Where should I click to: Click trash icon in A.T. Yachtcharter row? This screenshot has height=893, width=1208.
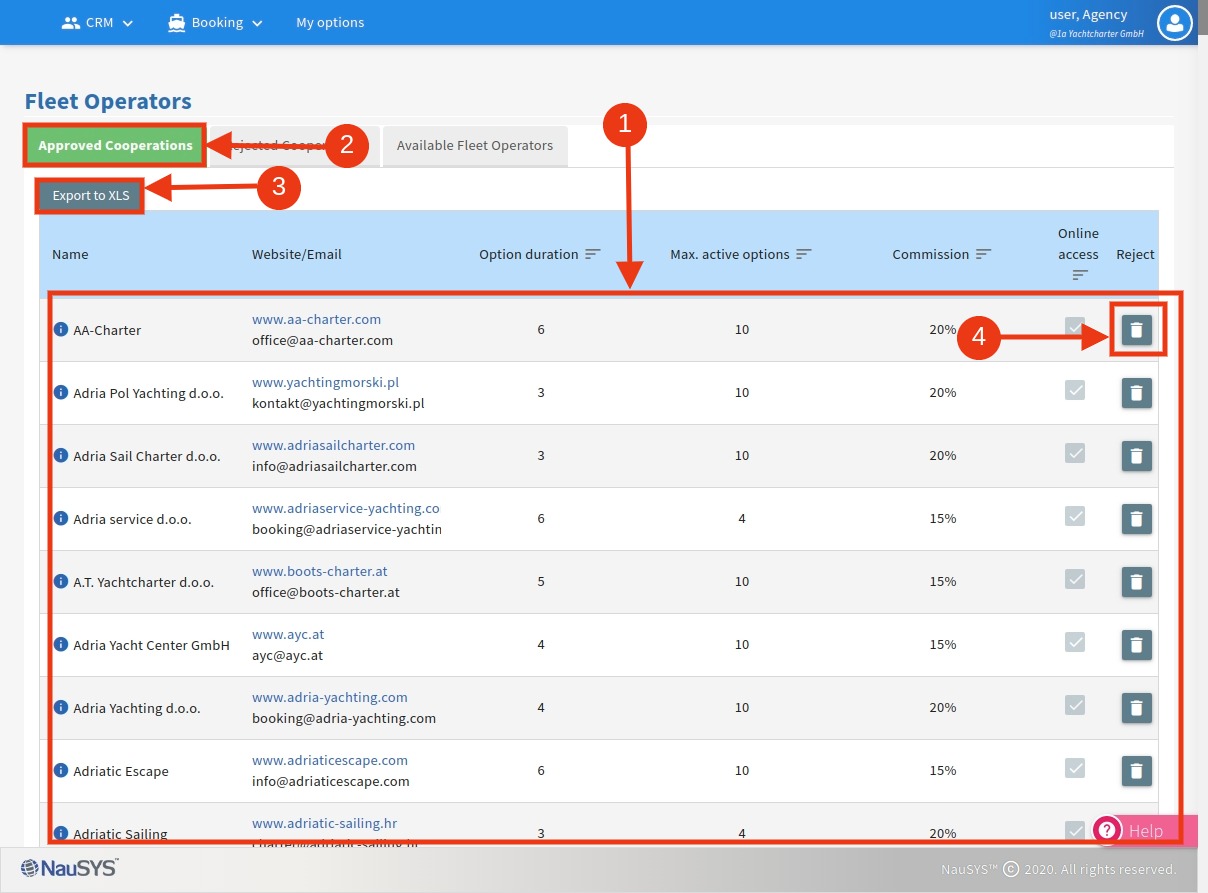1136,582
